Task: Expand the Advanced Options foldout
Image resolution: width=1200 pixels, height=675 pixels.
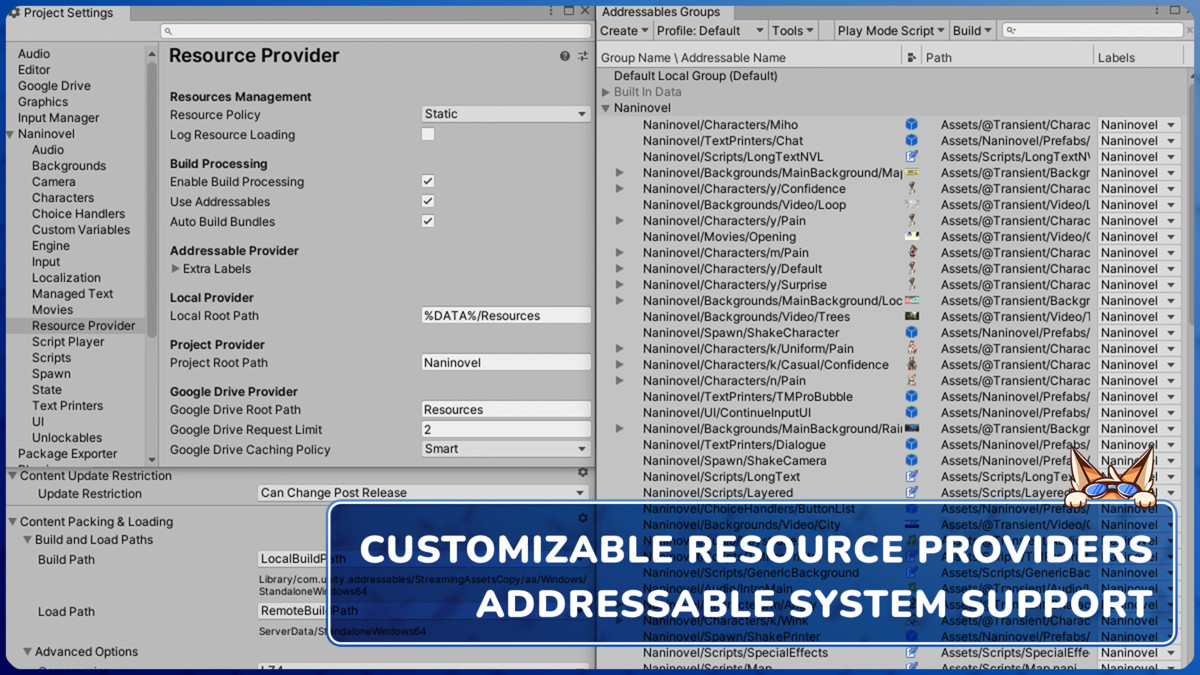Action: (x=28, y=652)
